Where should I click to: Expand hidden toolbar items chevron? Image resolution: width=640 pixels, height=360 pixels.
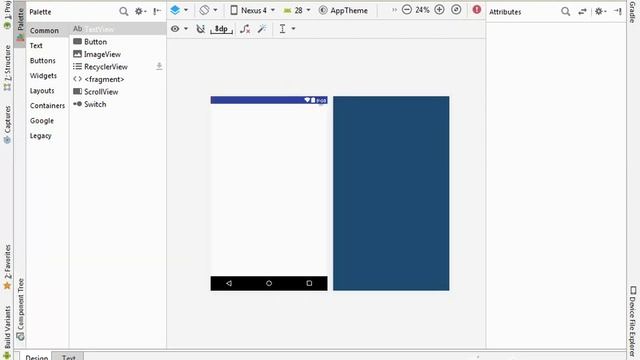pos(394,10)
